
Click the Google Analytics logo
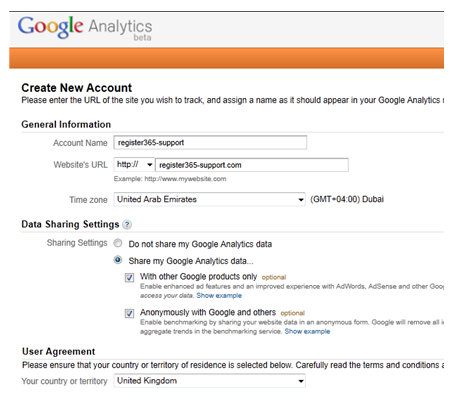pos(85,28)
